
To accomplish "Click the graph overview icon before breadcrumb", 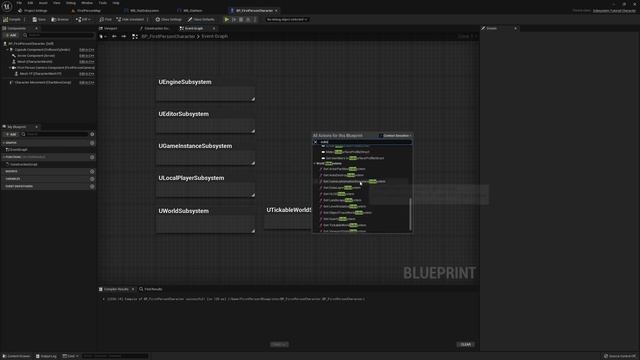I will (x=135, y=36).
